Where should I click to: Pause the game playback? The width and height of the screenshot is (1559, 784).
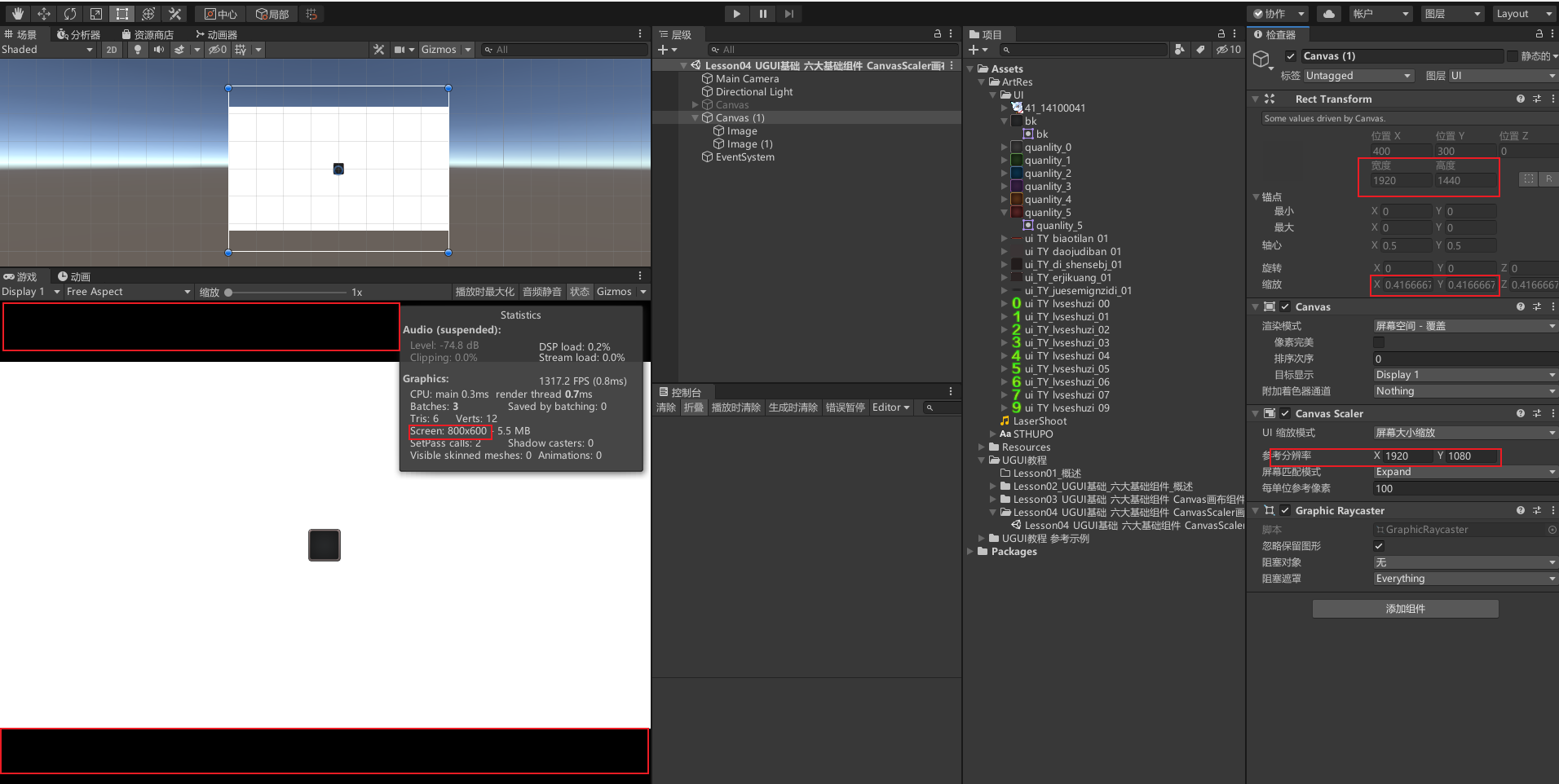click(762, 14)
